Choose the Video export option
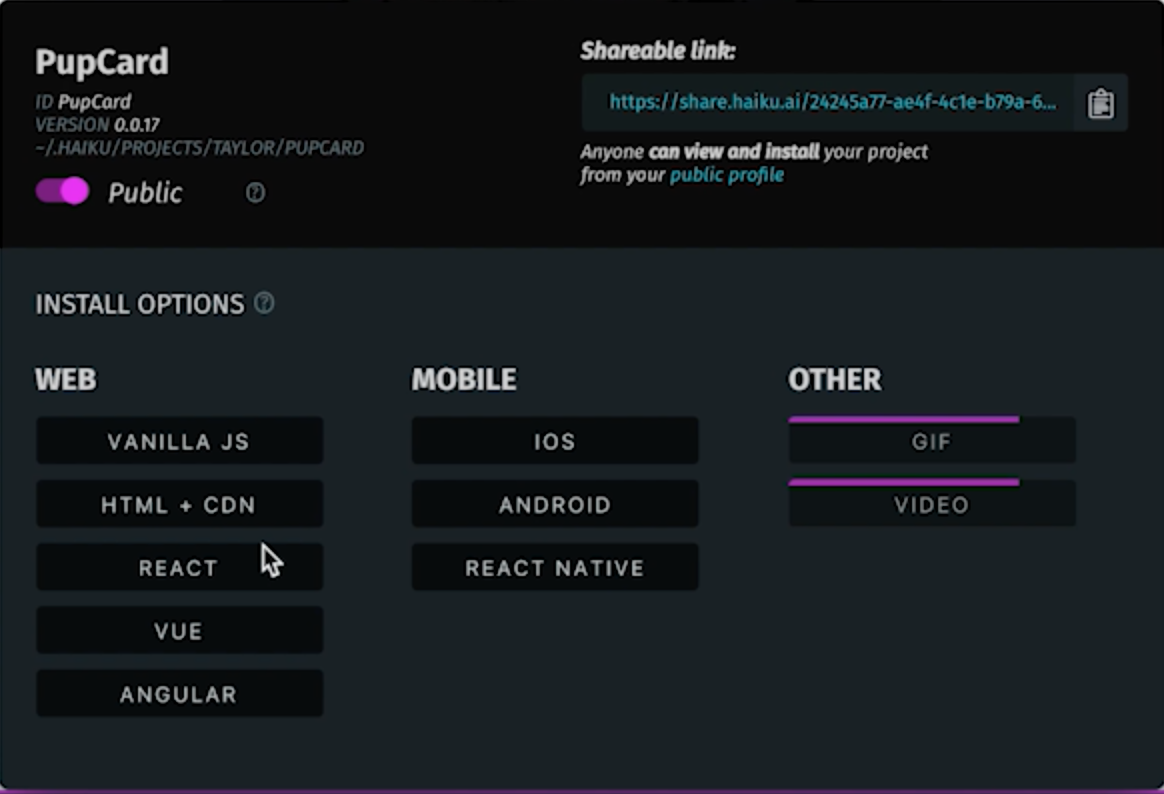Image resolution: width=1164 pixels, height=794 pixels. pyautogui.click(x=931, y=506)
